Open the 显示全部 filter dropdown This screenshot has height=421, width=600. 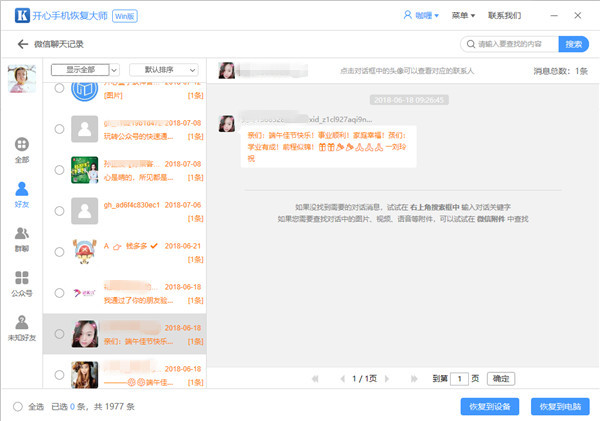85,70
